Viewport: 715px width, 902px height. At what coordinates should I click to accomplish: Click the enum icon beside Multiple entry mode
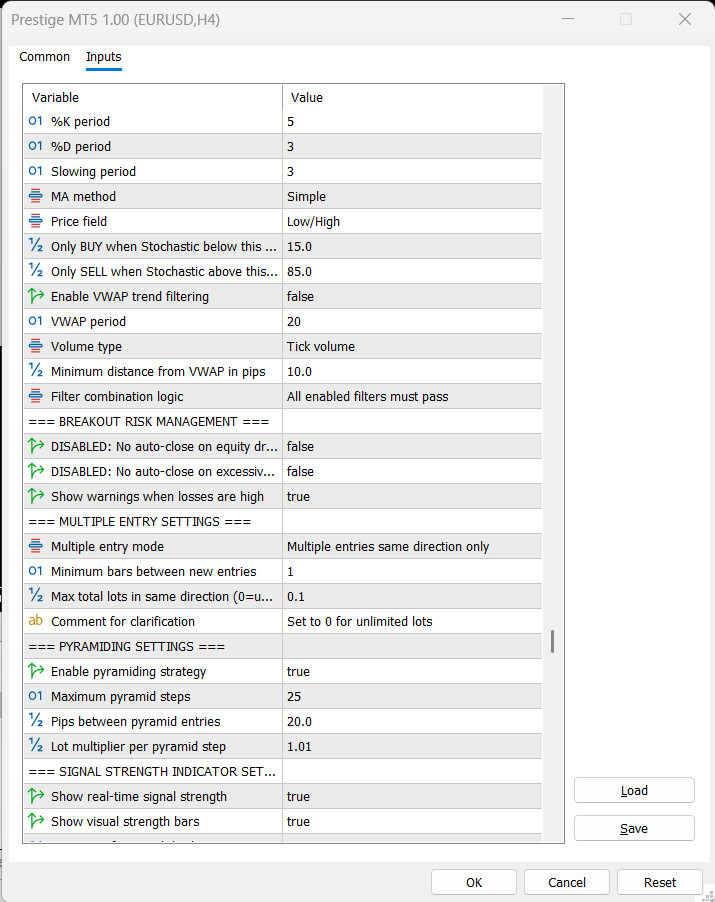click(36, 546)
